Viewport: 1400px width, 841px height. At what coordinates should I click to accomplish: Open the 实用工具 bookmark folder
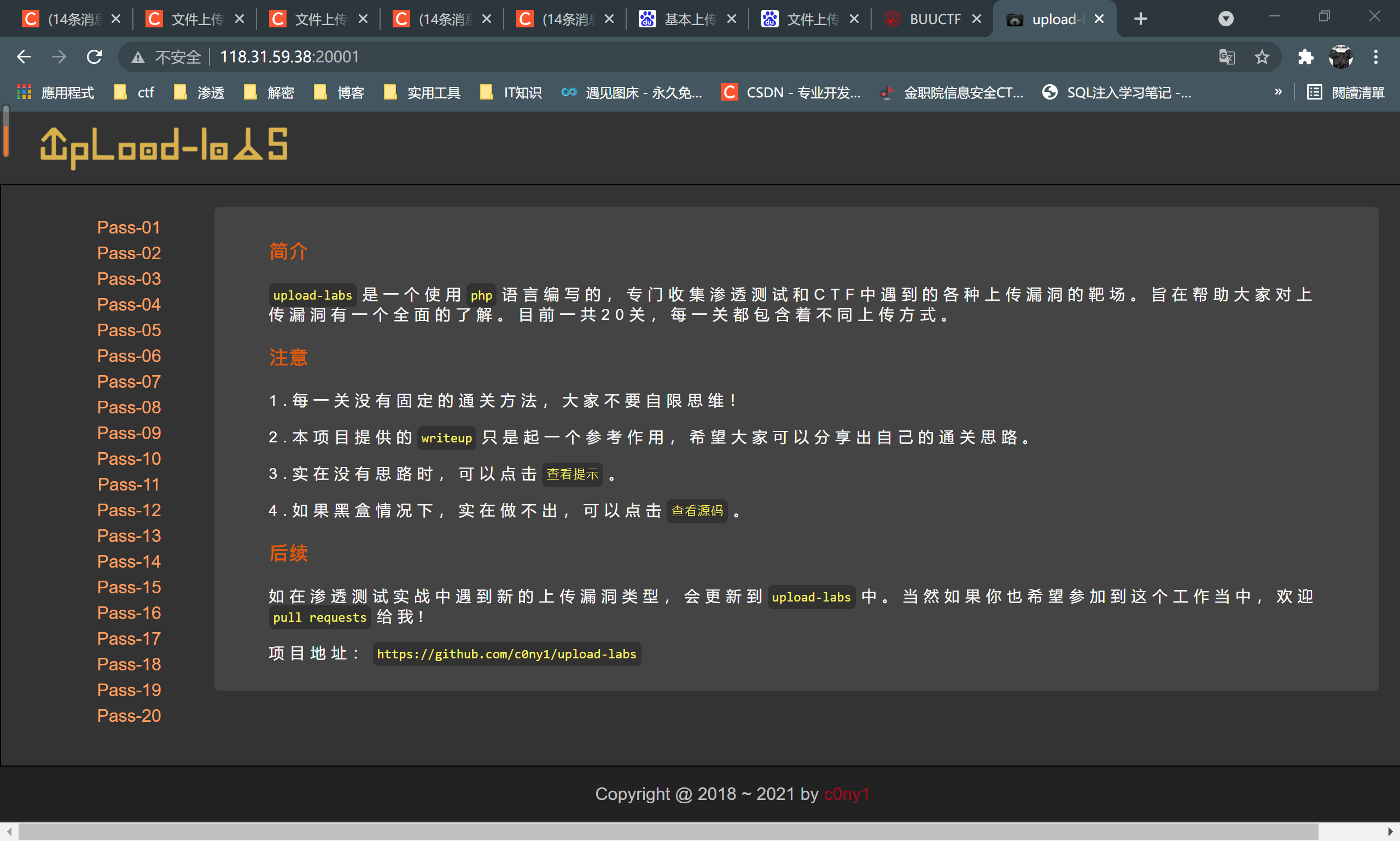(422, 92)
